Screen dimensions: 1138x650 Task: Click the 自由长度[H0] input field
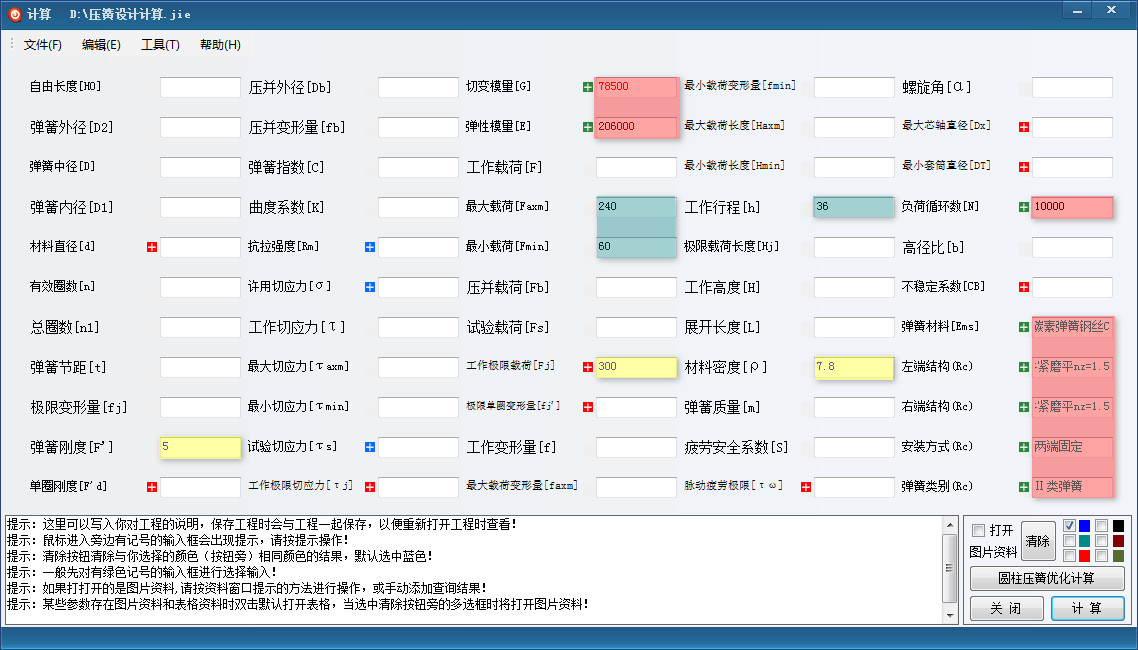[x=200, y=87]
